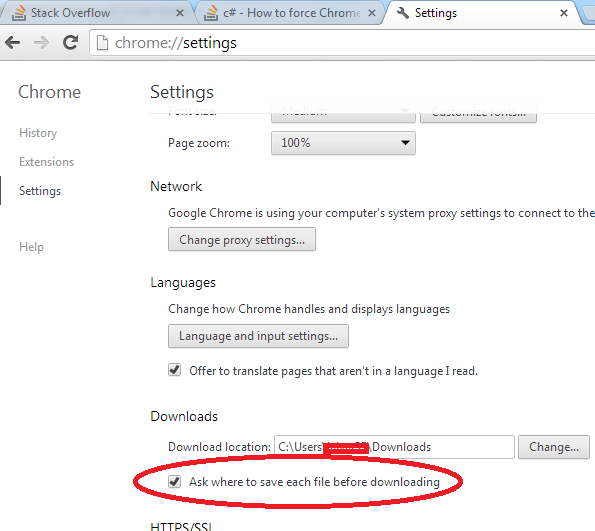
Task: Reload the page with the refresh icon
Action: [x=71, y=42]
